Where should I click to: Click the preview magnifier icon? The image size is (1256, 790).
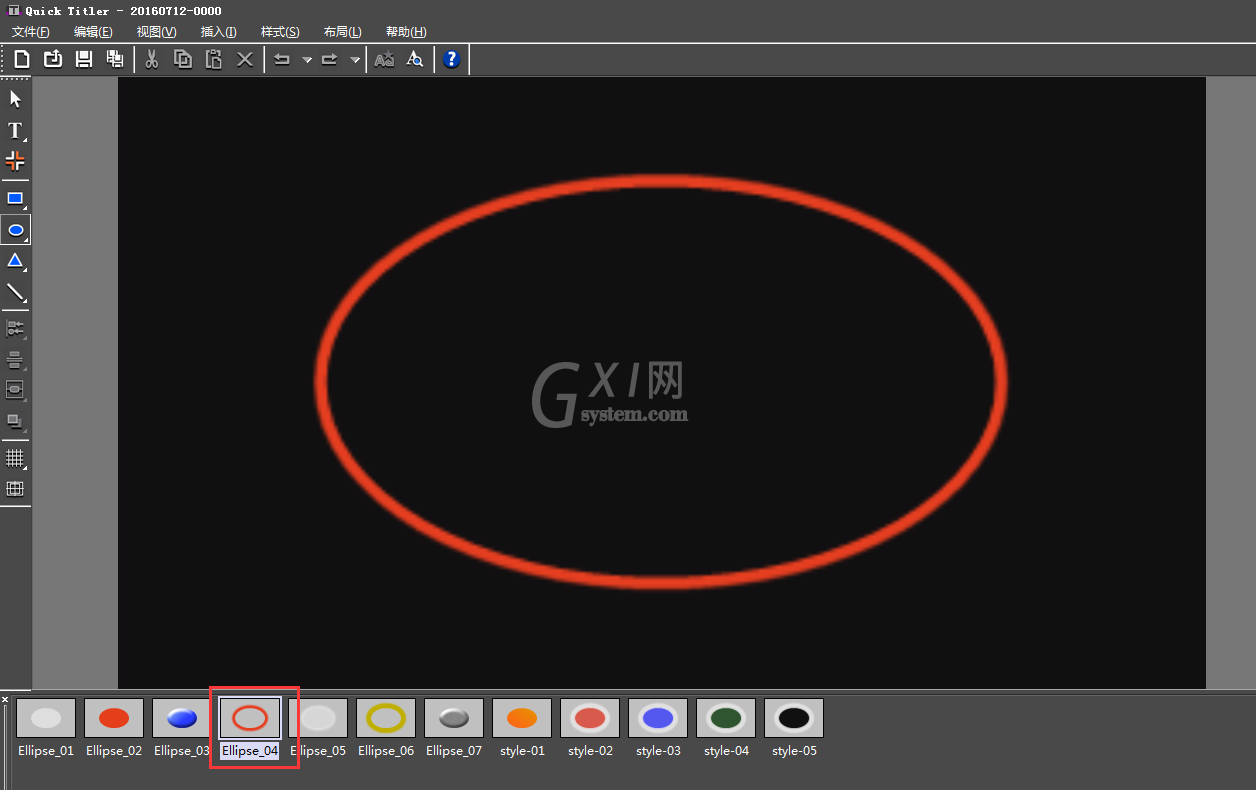coord(415,59)
